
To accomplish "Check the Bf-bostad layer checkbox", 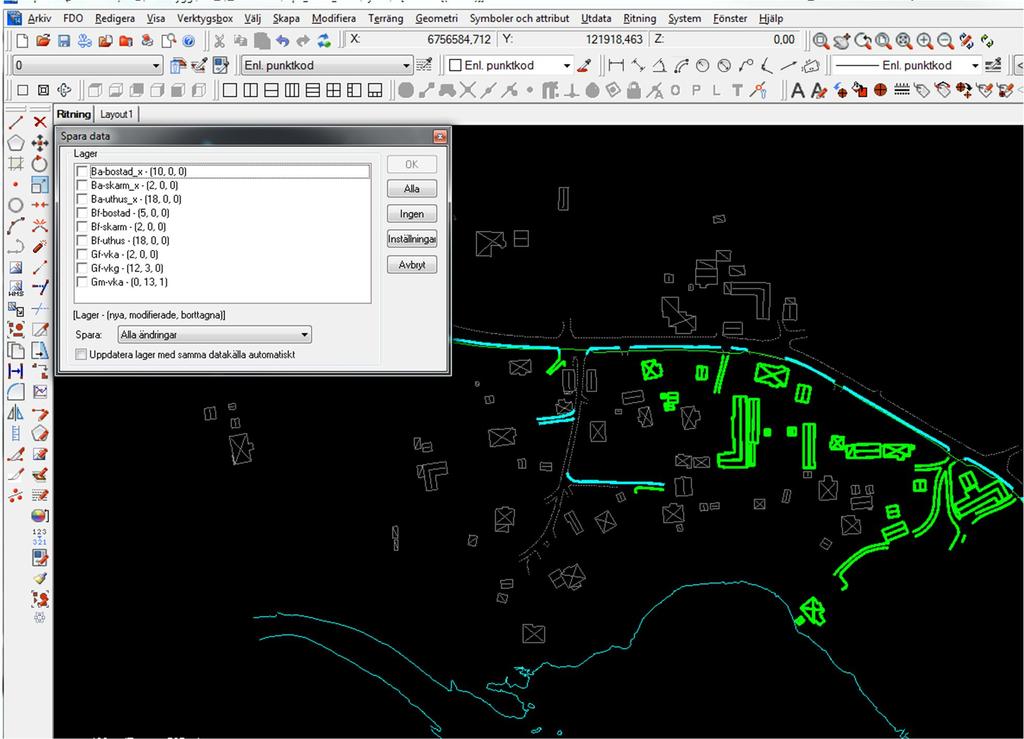I will pyautogui.click(x=82, y=213).
